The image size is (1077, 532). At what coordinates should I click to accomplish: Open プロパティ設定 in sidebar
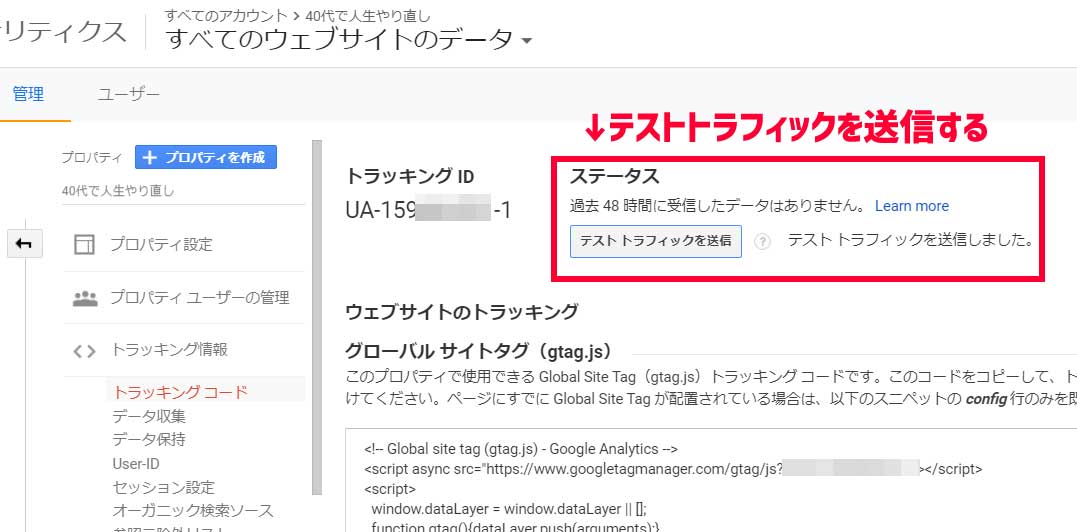tap(161, 245)
